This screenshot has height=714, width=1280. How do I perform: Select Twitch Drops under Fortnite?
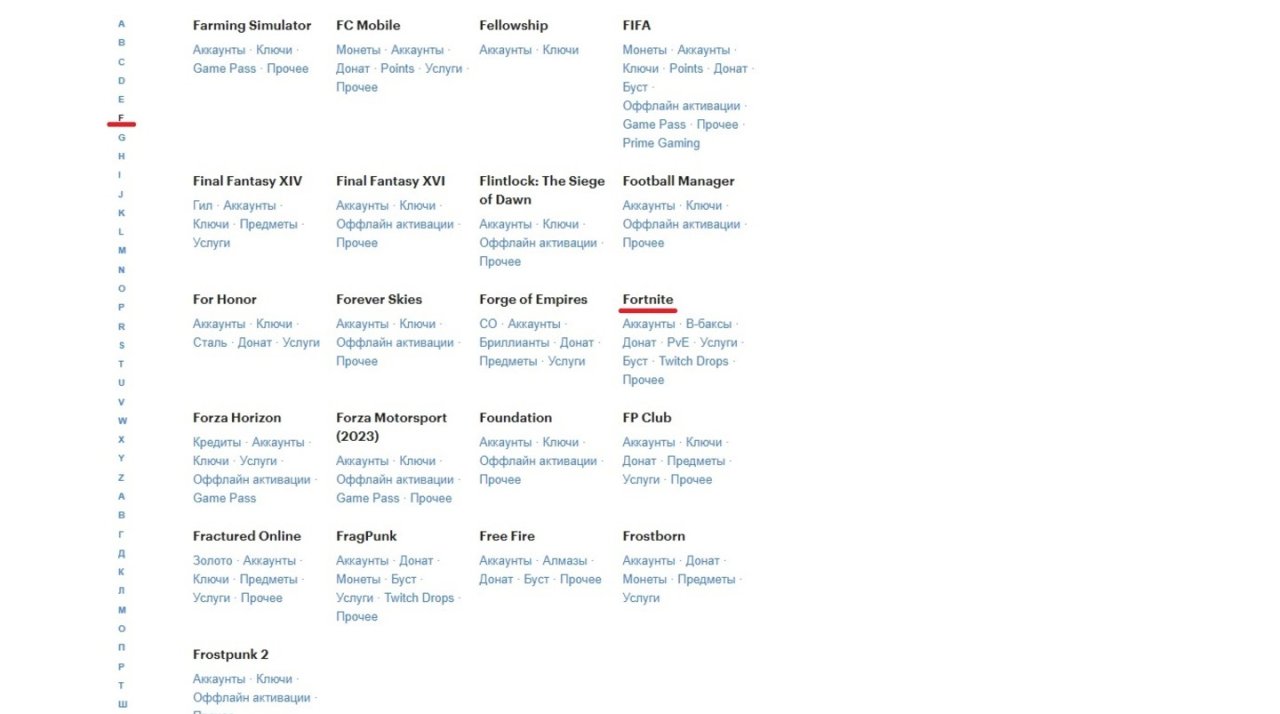tap(693, 361)
